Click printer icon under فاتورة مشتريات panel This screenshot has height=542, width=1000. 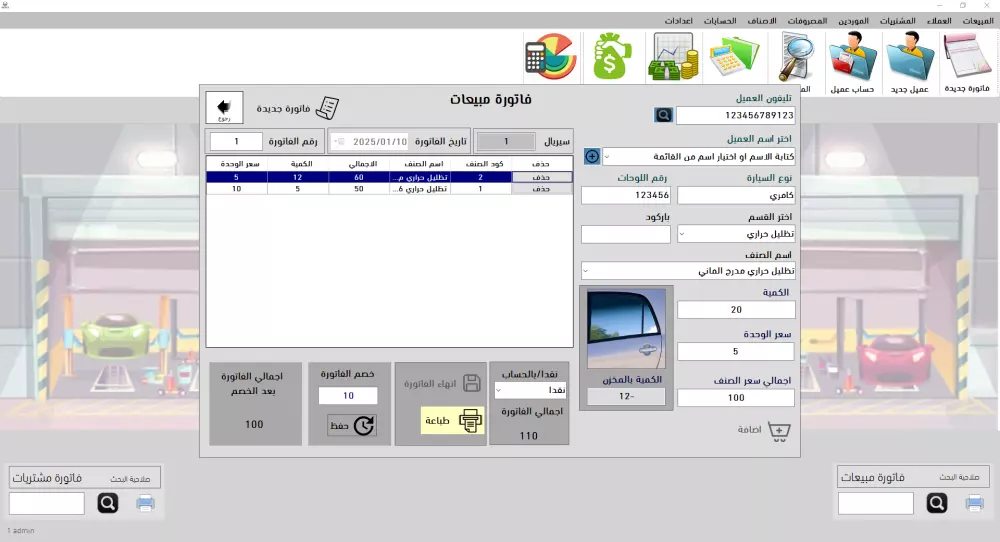[x=145, y=503]
